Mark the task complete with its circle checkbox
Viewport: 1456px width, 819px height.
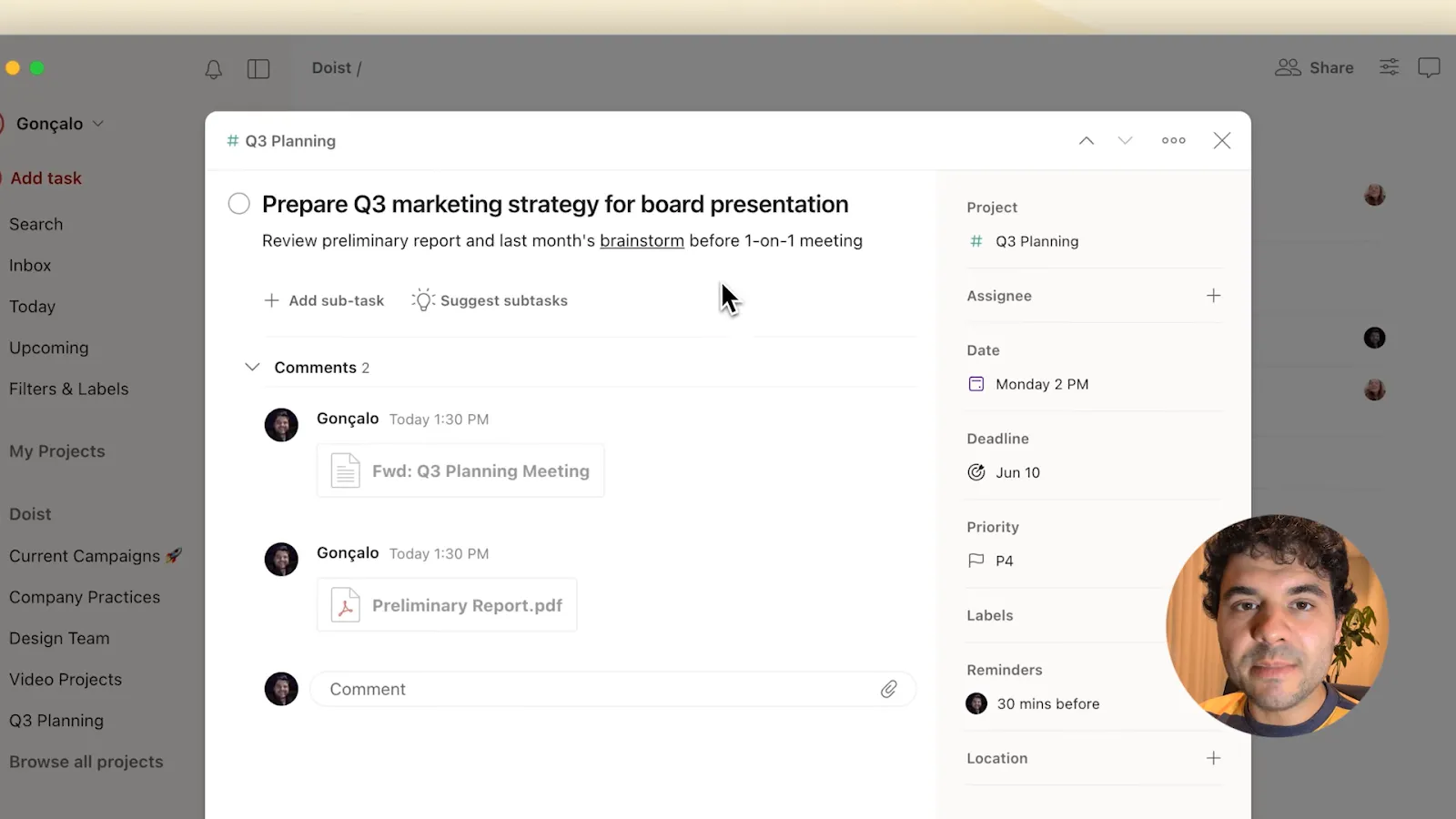point(239,204)
